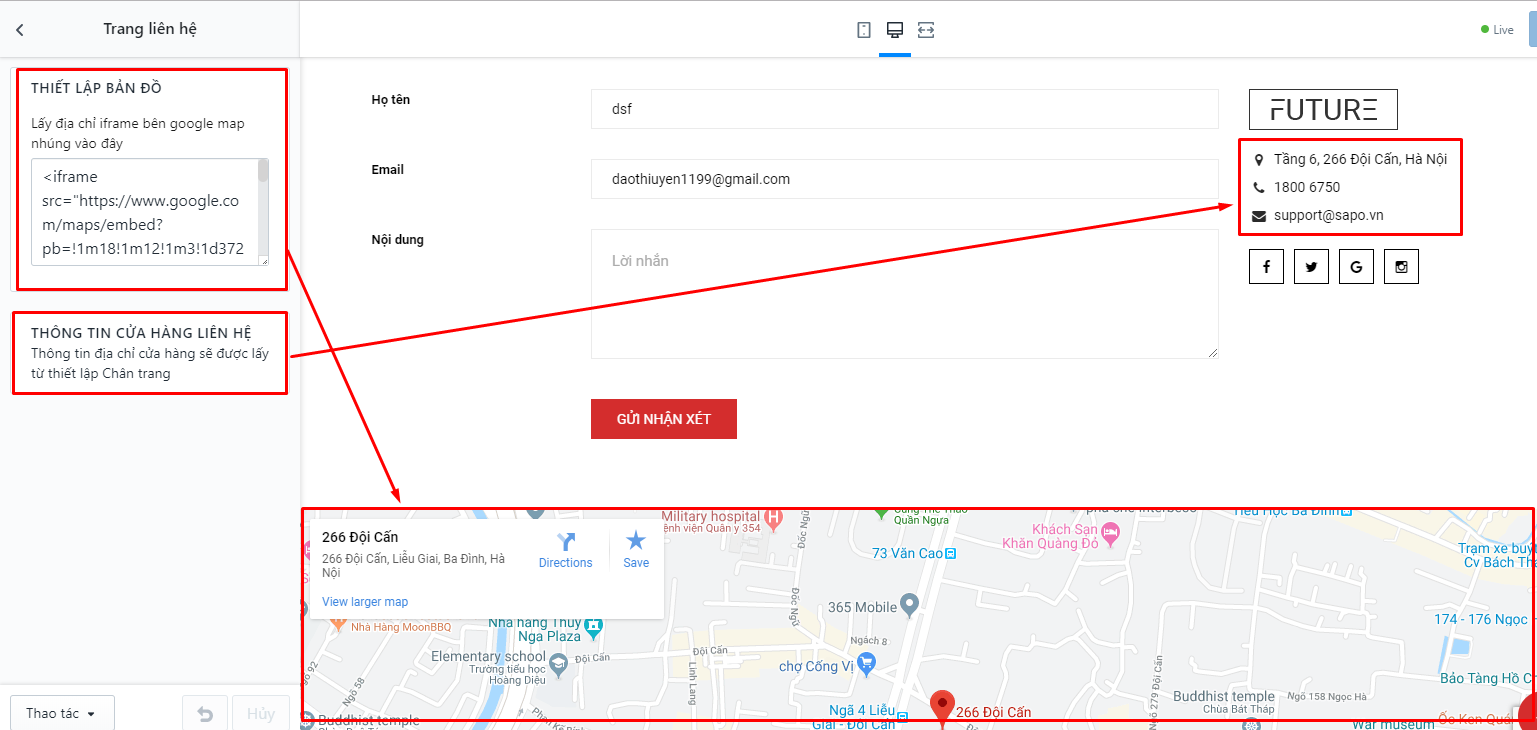This screenshot has width=1537, height=730.
Task: Click the FUTURE logo
Action: [x=1323, y=109]
